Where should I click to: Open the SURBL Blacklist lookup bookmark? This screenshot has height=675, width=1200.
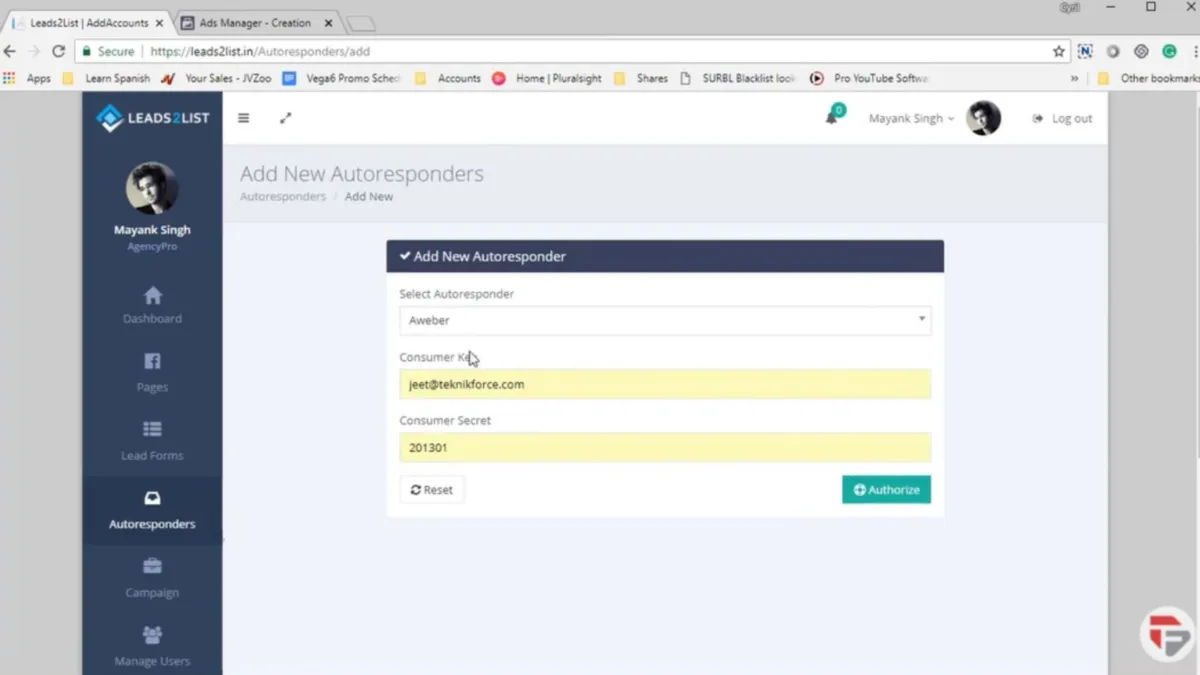click(x=737, y=78)
